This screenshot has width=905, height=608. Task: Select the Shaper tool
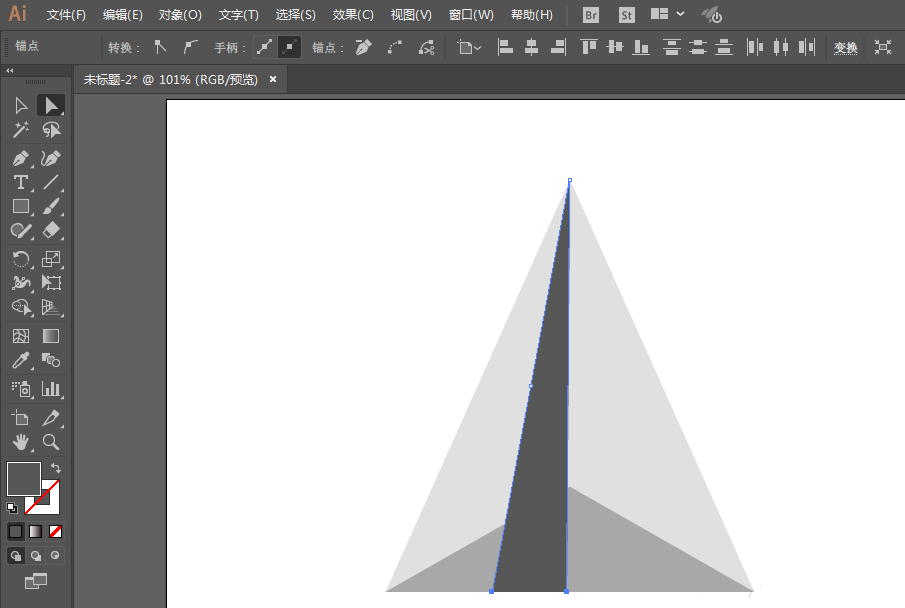tap(21, 231)
